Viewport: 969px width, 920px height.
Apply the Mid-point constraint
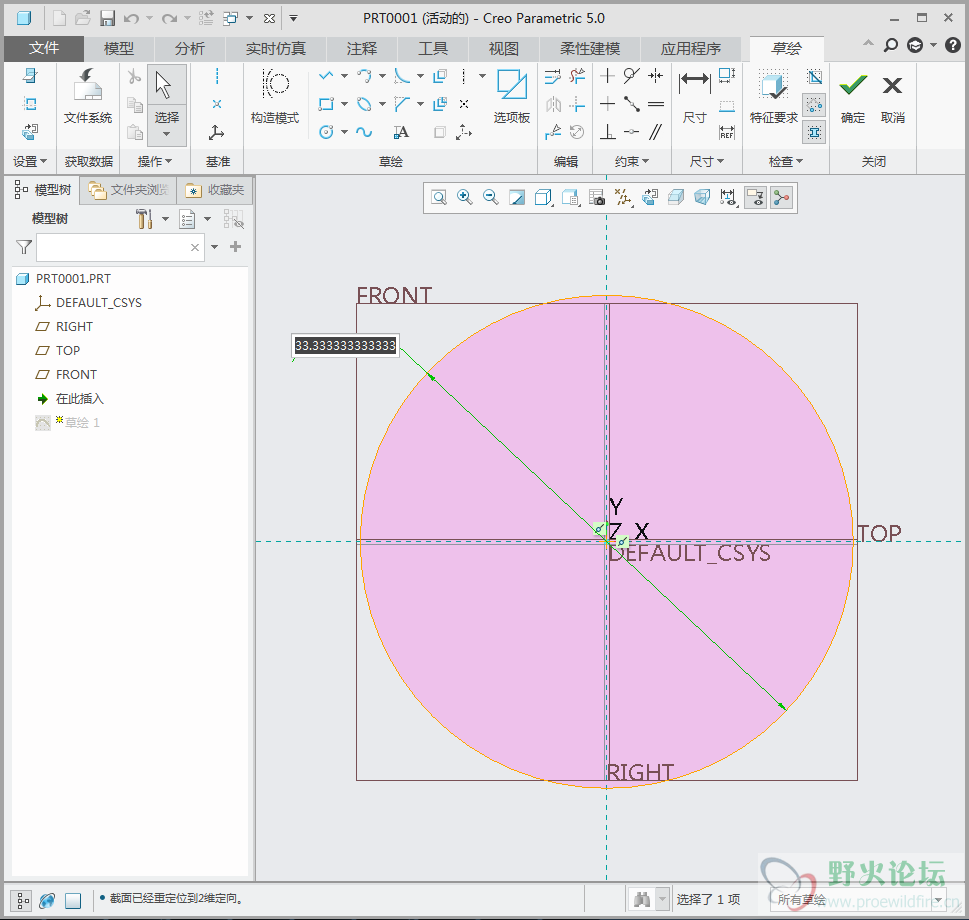[x=631, y=104]
